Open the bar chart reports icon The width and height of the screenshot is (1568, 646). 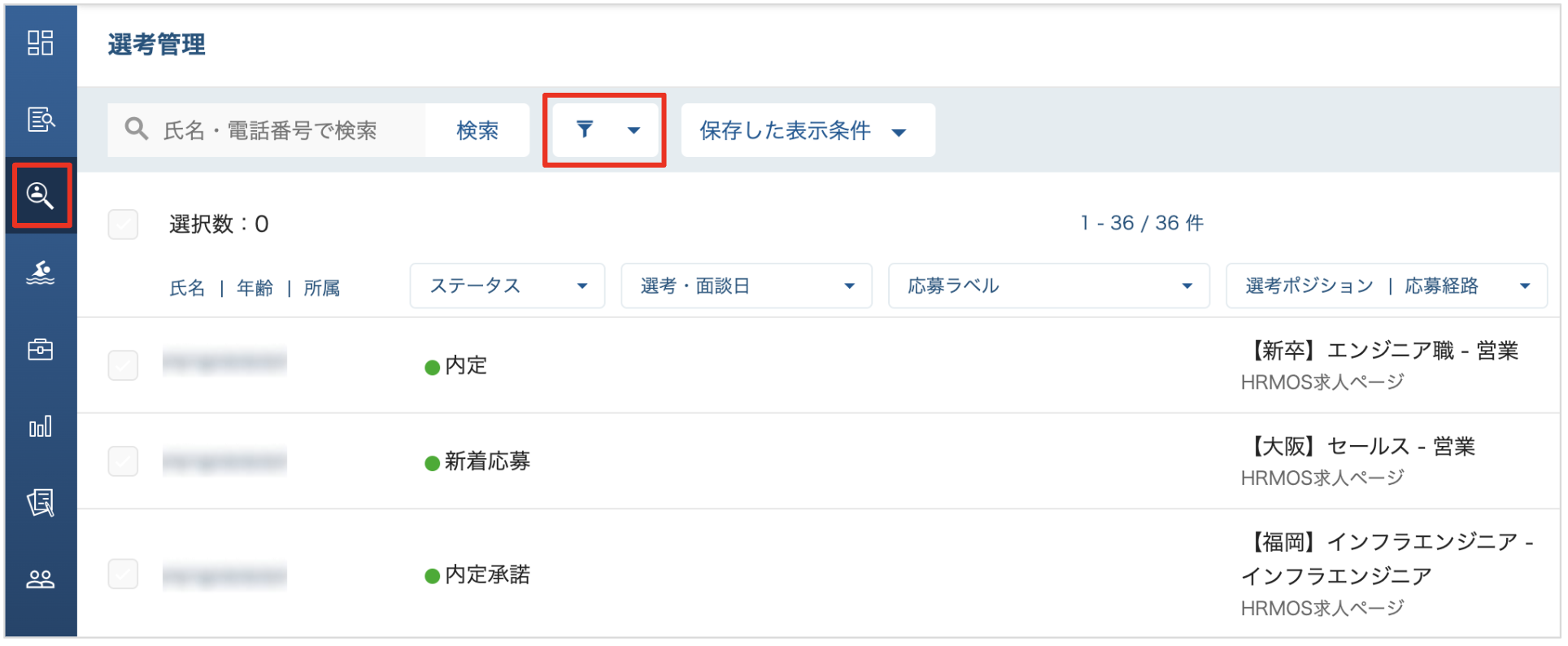click(x=41, y=426)
